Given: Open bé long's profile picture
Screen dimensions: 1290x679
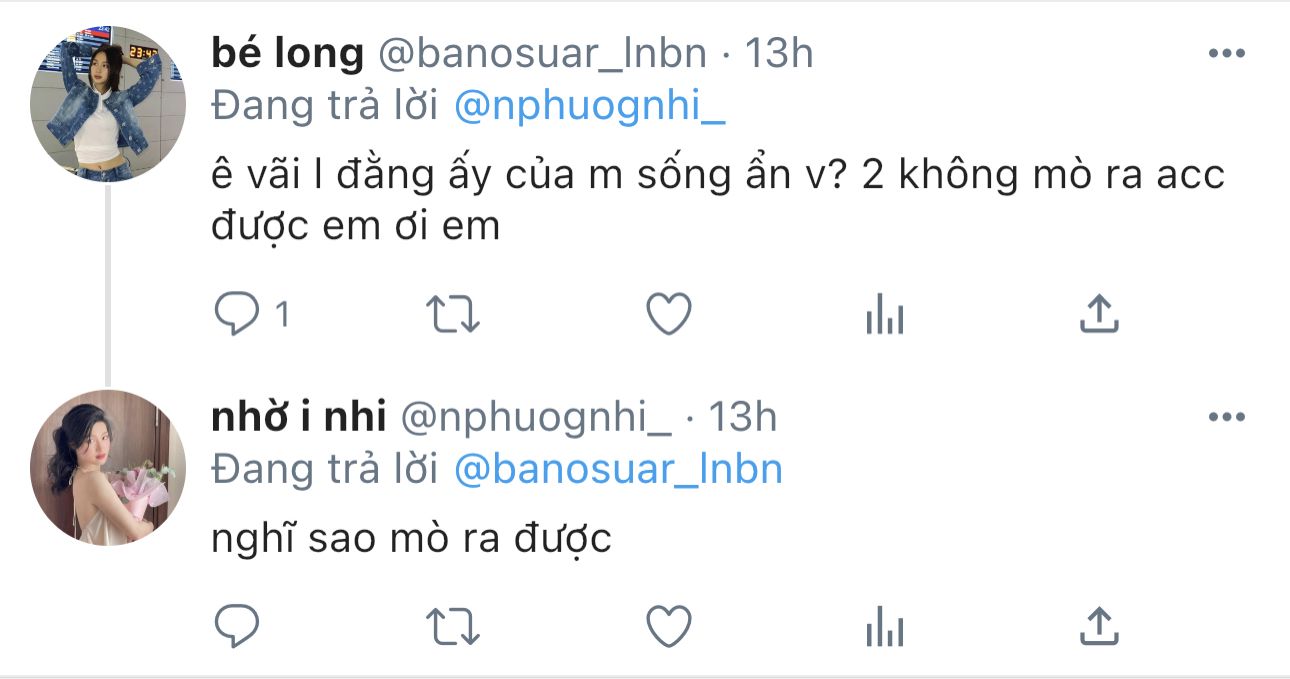Looking at the screenshot, I should coord(108,104).
